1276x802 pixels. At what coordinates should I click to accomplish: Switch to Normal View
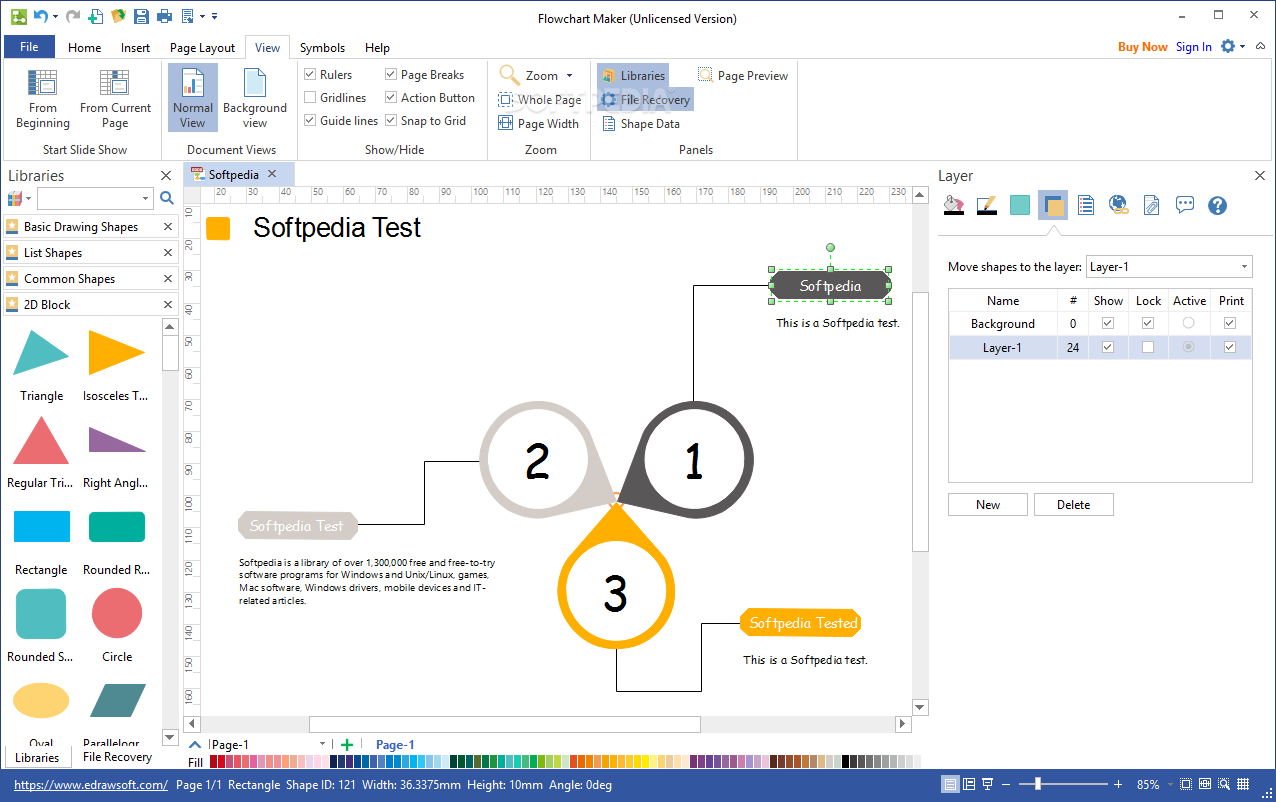click(193, 99)
